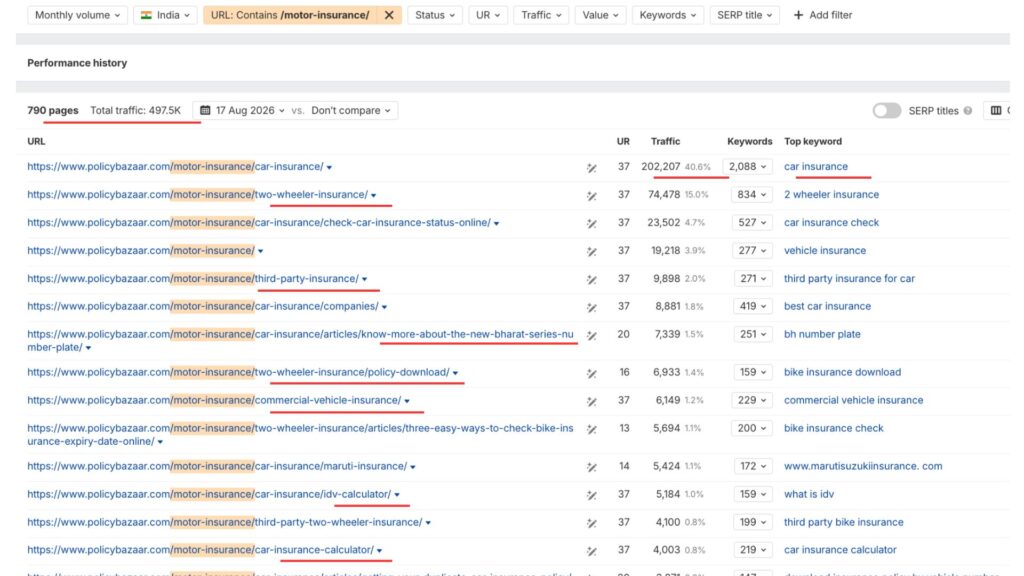Expand the 419 keywords dropdown
Screen dimensions: 1024x576
pos(752,306)
